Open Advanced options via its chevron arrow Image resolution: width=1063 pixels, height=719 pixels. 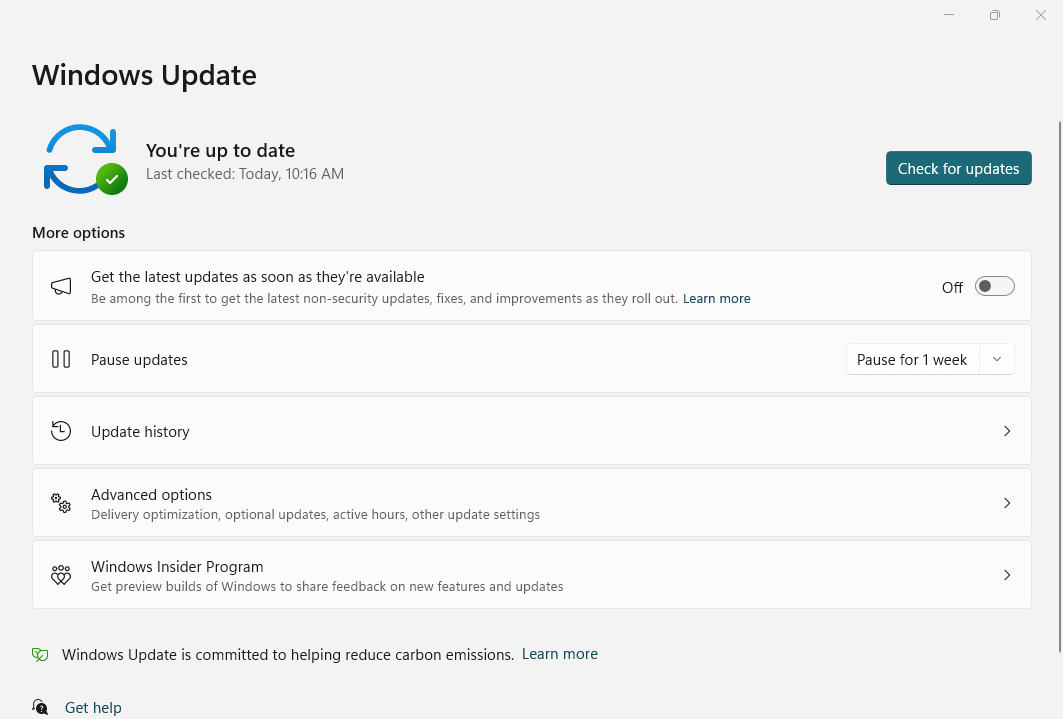[x=1007, y=503]
